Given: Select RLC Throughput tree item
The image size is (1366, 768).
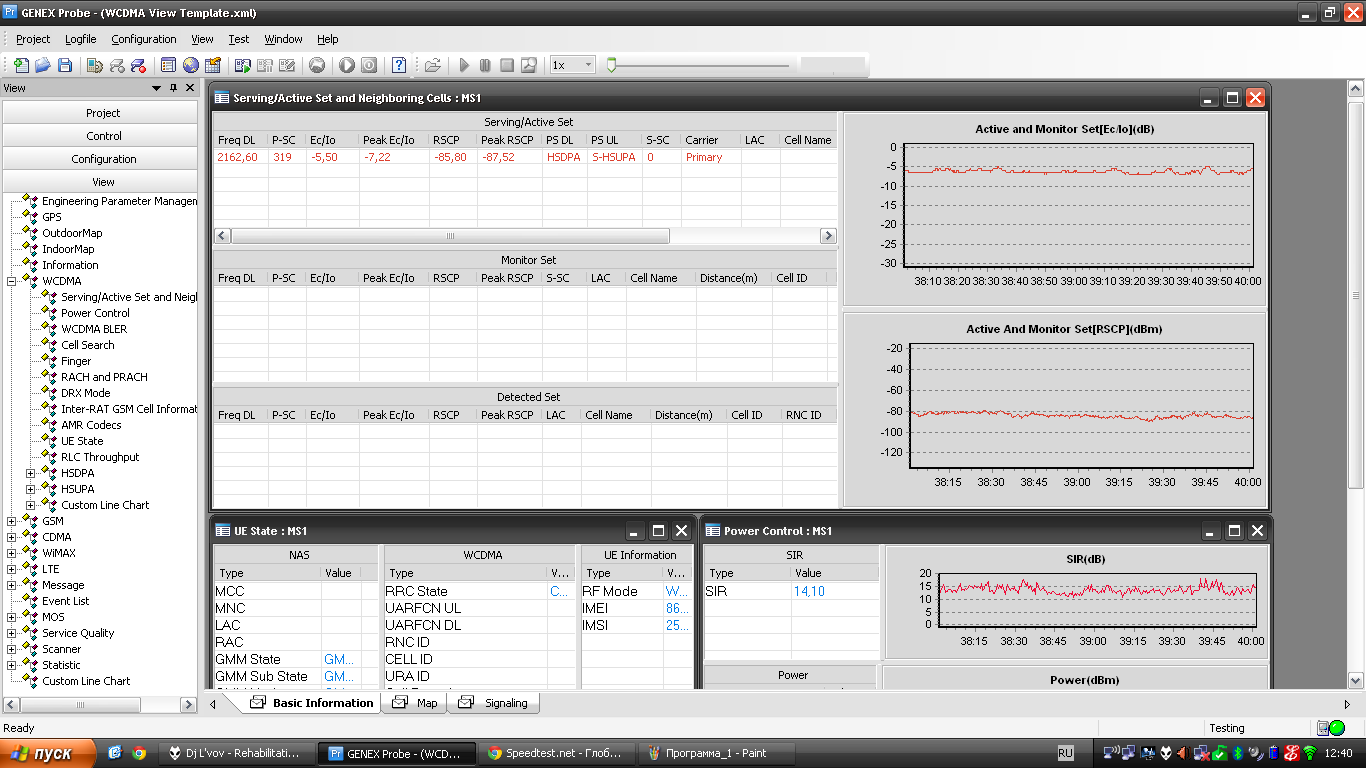Looking at the screenshot, I should (x=100, y=457).
